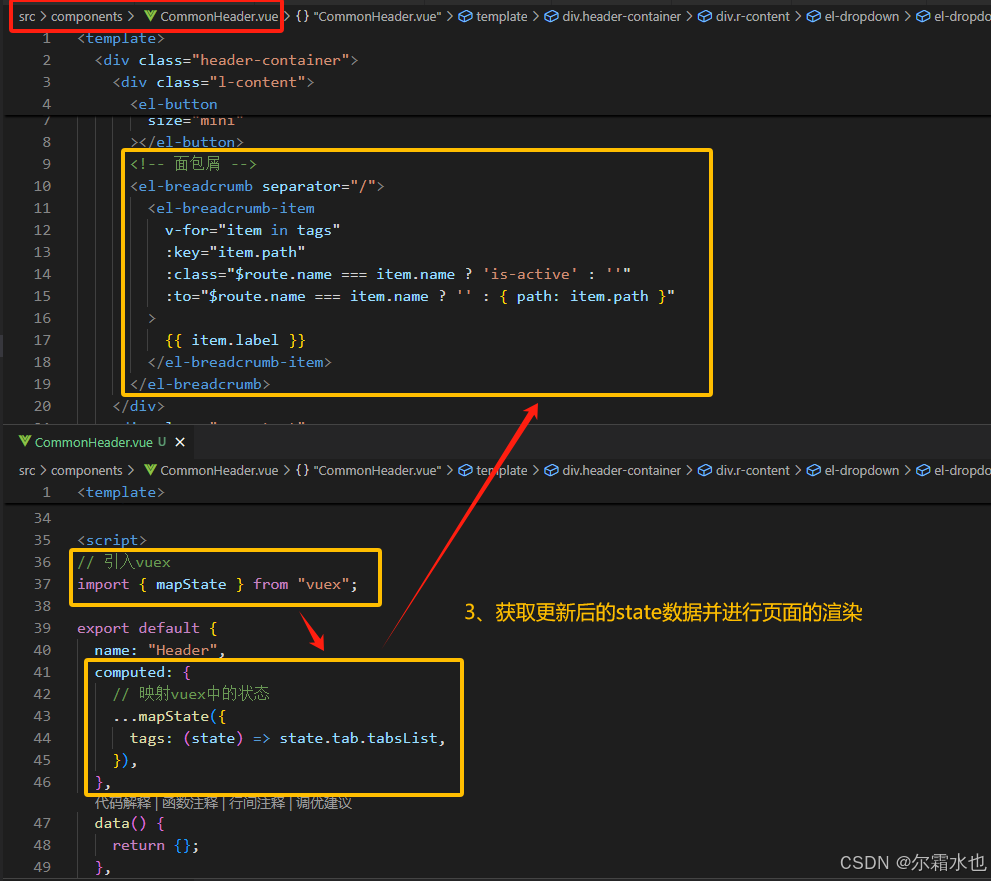The image size is (991, 881).
Task: Open 'components' in the lower editor breadcrumb
Action: [x=87, y=470]
